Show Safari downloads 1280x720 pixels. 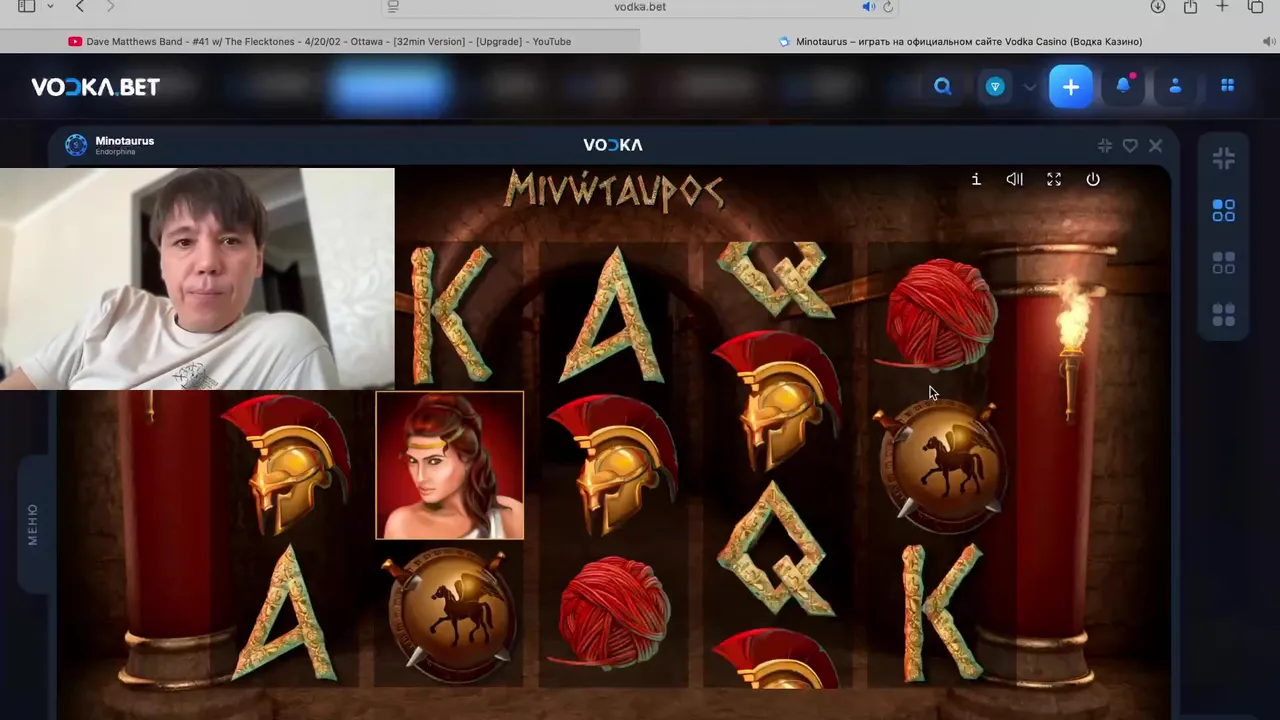[1158, 7]
